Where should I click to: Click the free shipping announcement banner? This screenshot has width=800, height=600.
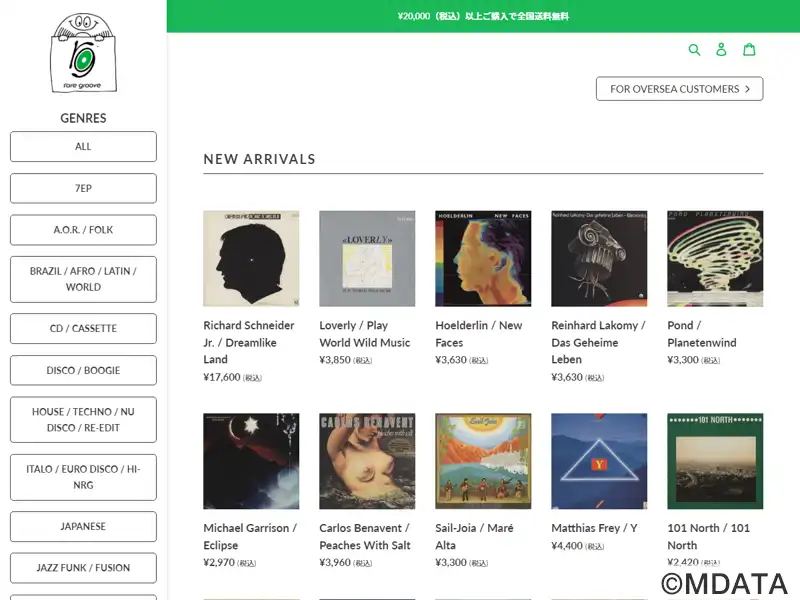[483, 16]
